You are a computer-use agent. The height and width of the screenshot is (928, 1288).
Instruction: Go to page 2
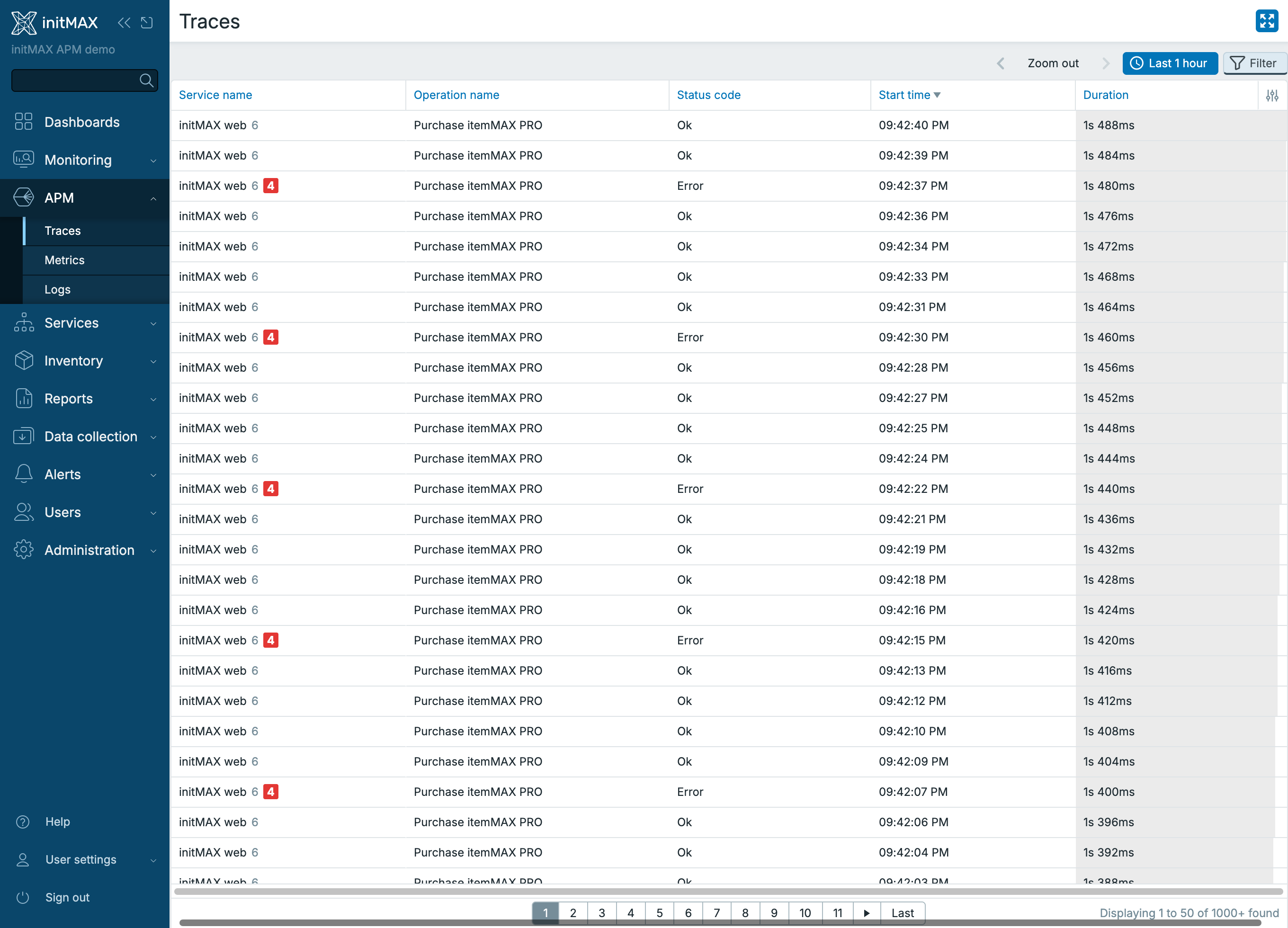pos(572,913)
